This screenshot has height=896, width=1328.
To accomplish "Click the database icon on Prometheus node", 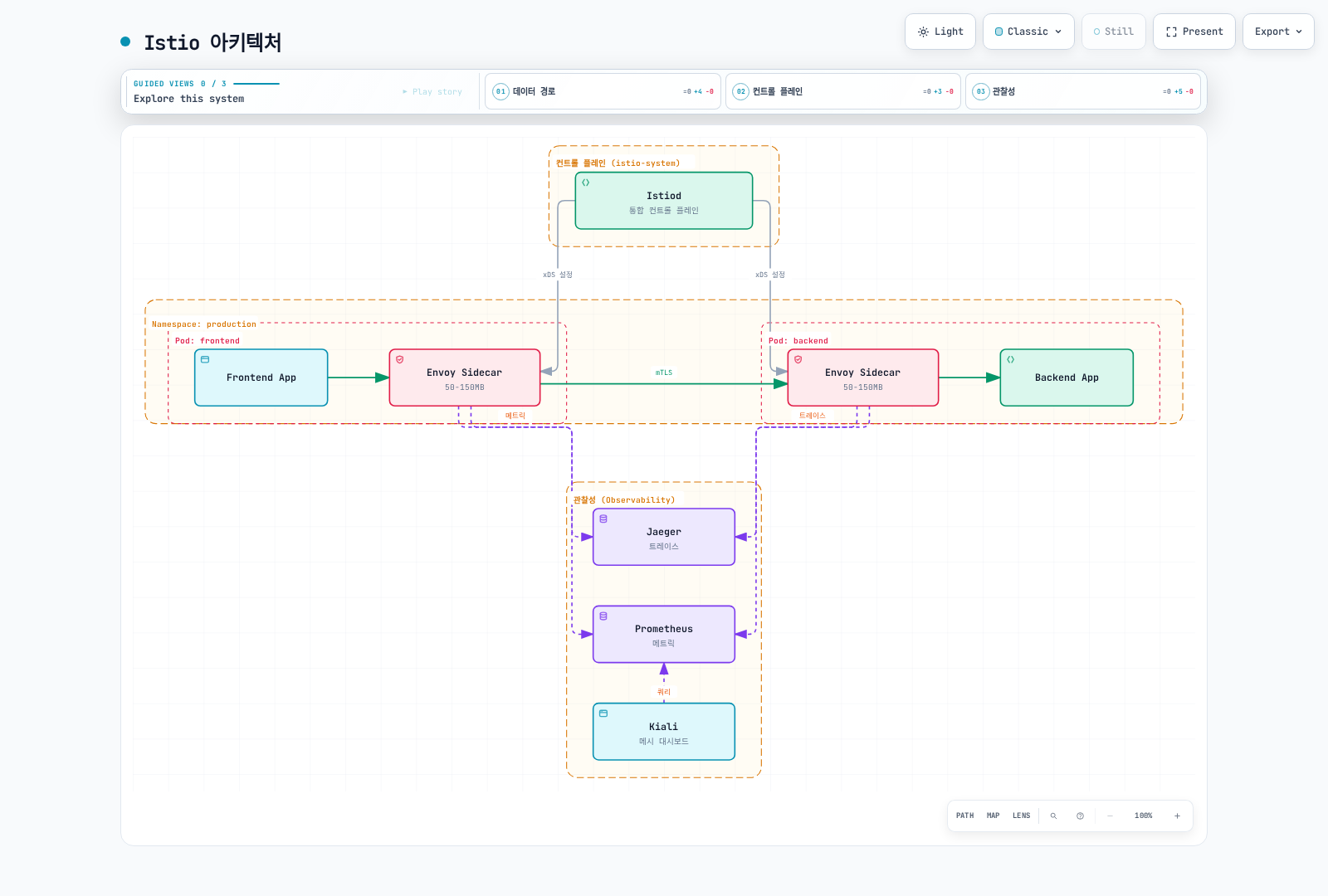I will coord(603,616).
